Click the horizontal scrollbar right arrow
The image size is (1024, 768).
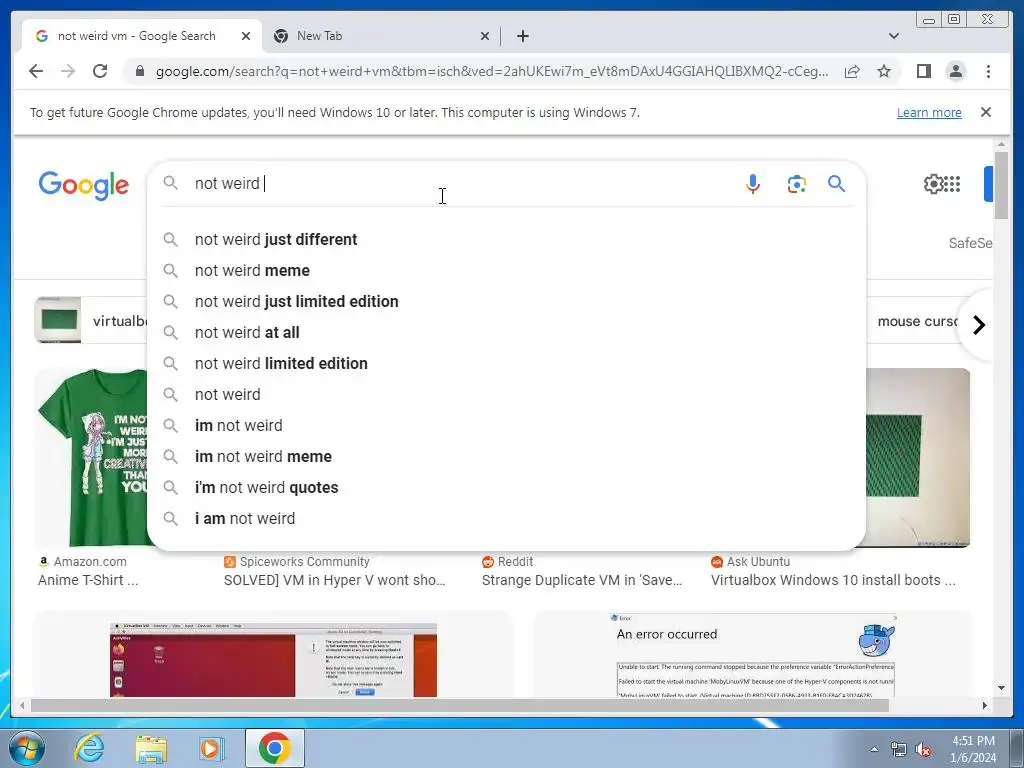tap(985, 705)
